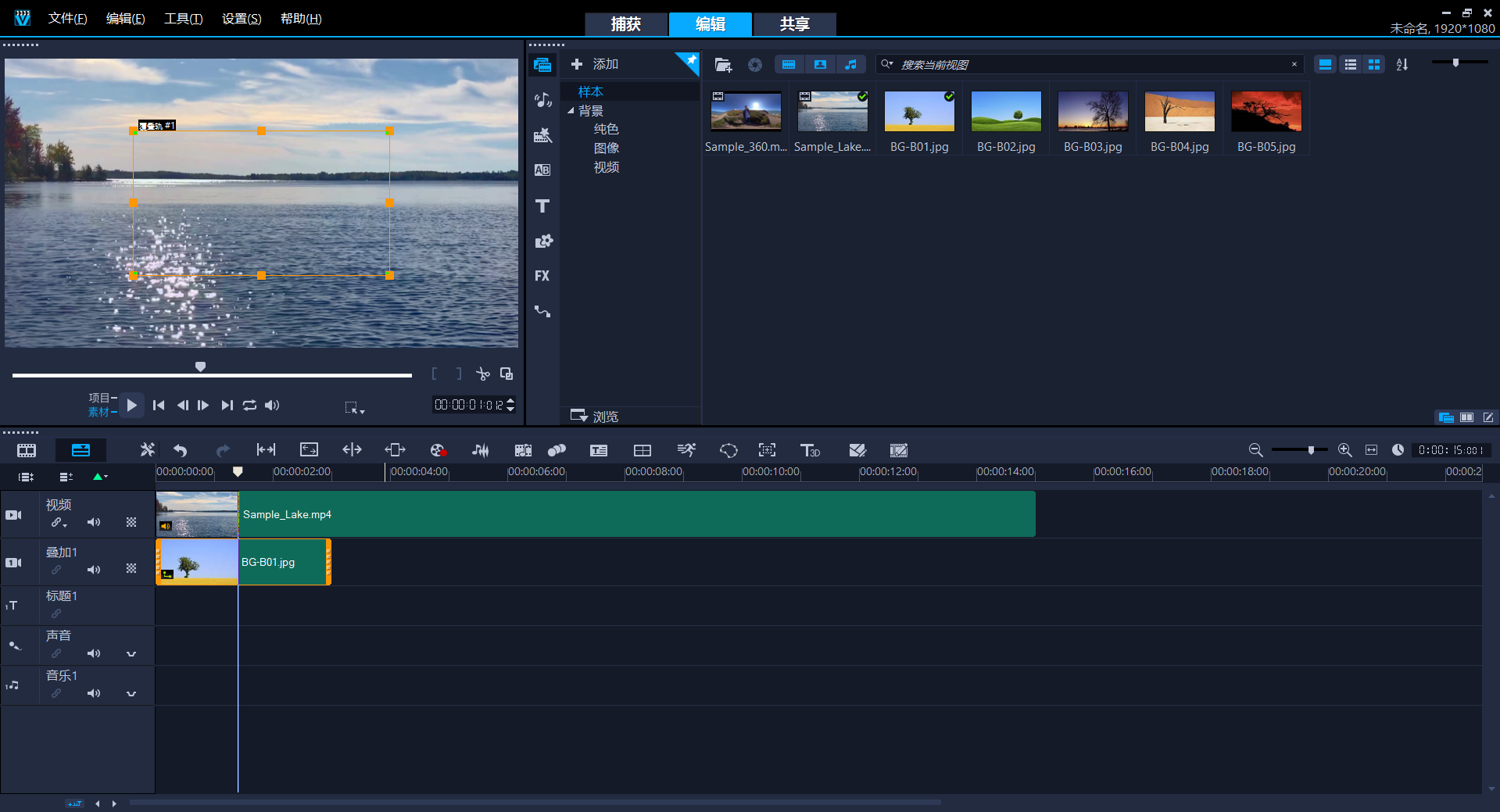Switch to Storyboard view icon
The image size is (1500, 812).
point(27,450)
